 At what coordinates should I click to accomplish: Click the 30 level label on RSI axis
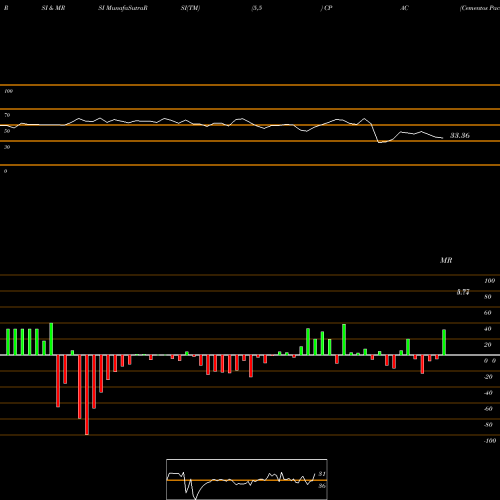pyautogui.click(x=7, y=147)
